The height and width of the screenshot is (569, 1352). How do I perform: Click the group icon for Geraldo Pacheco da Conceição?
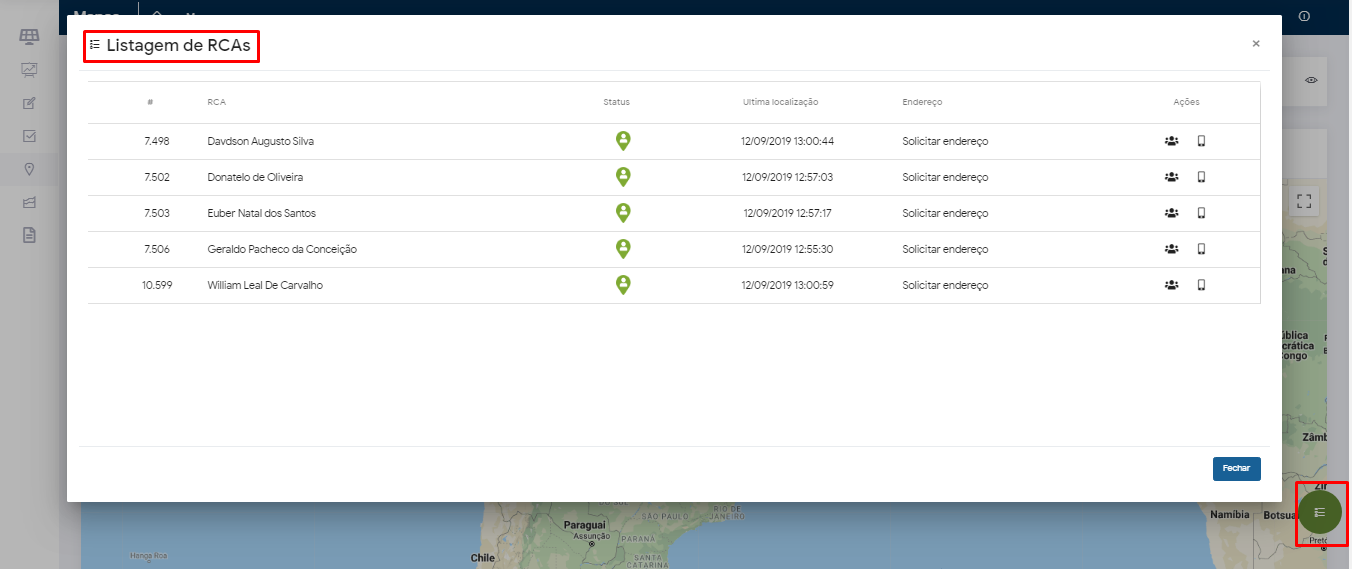[x=1171, y=249]
